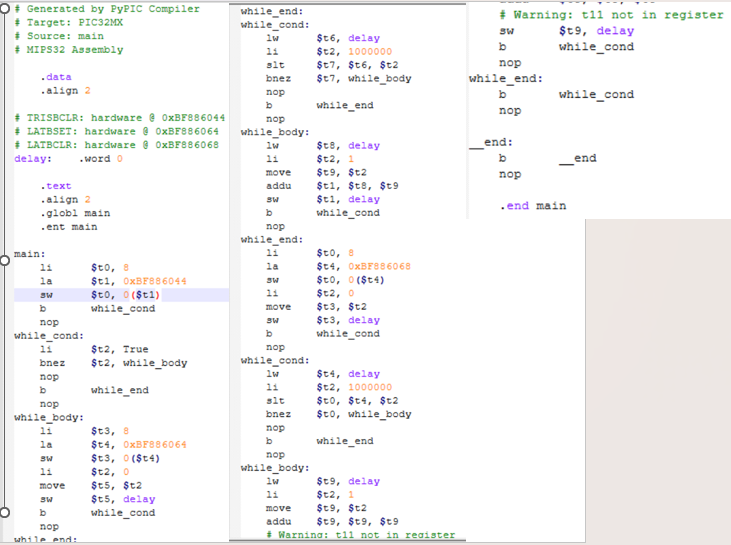Click the line 'slt $t7, $t6, $t2'

(x=332, y=65)
